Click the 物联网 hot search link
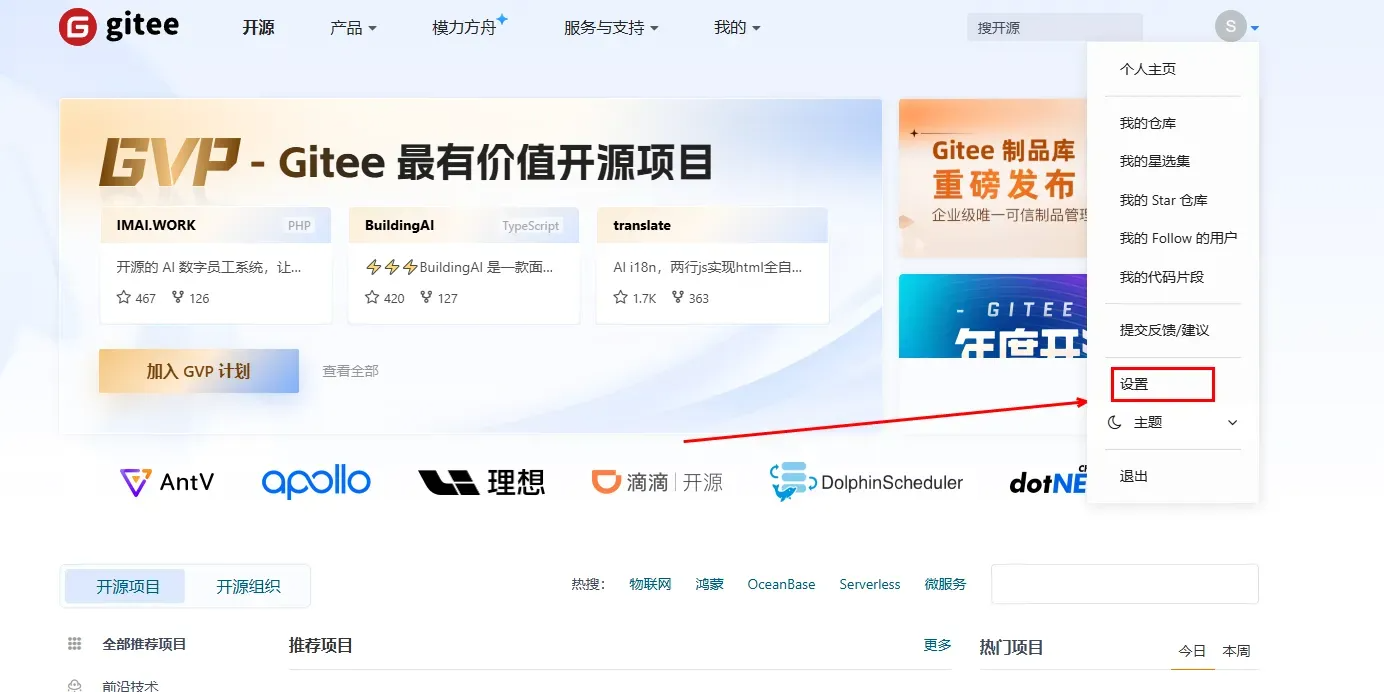Image resolution: width=1384 pixels, height=692 pixels. [x=650, y=584]
